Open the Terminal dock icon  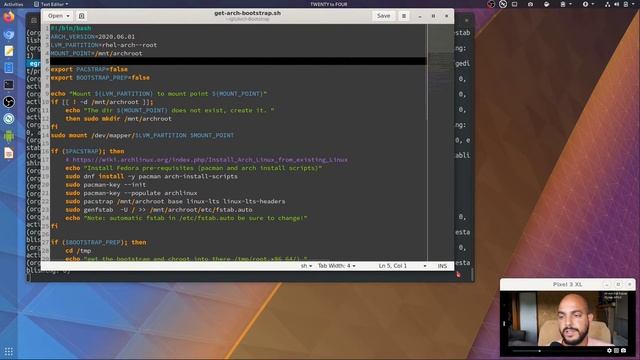coord(9,84)
